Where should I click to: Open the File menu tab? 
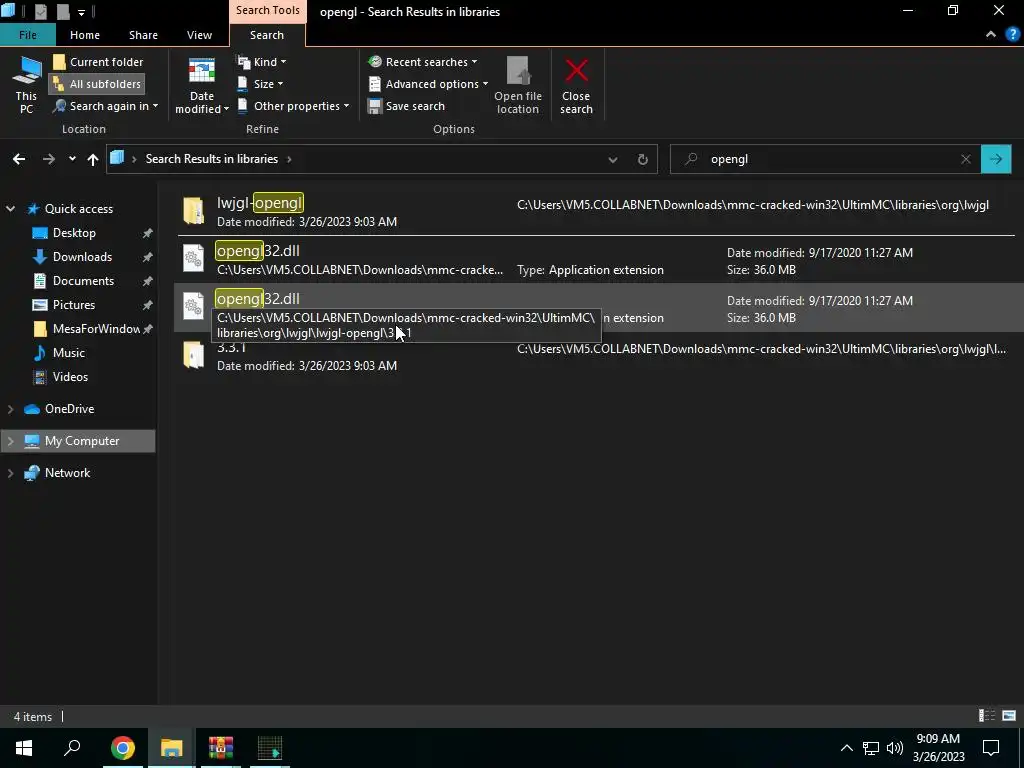(27, 35)
